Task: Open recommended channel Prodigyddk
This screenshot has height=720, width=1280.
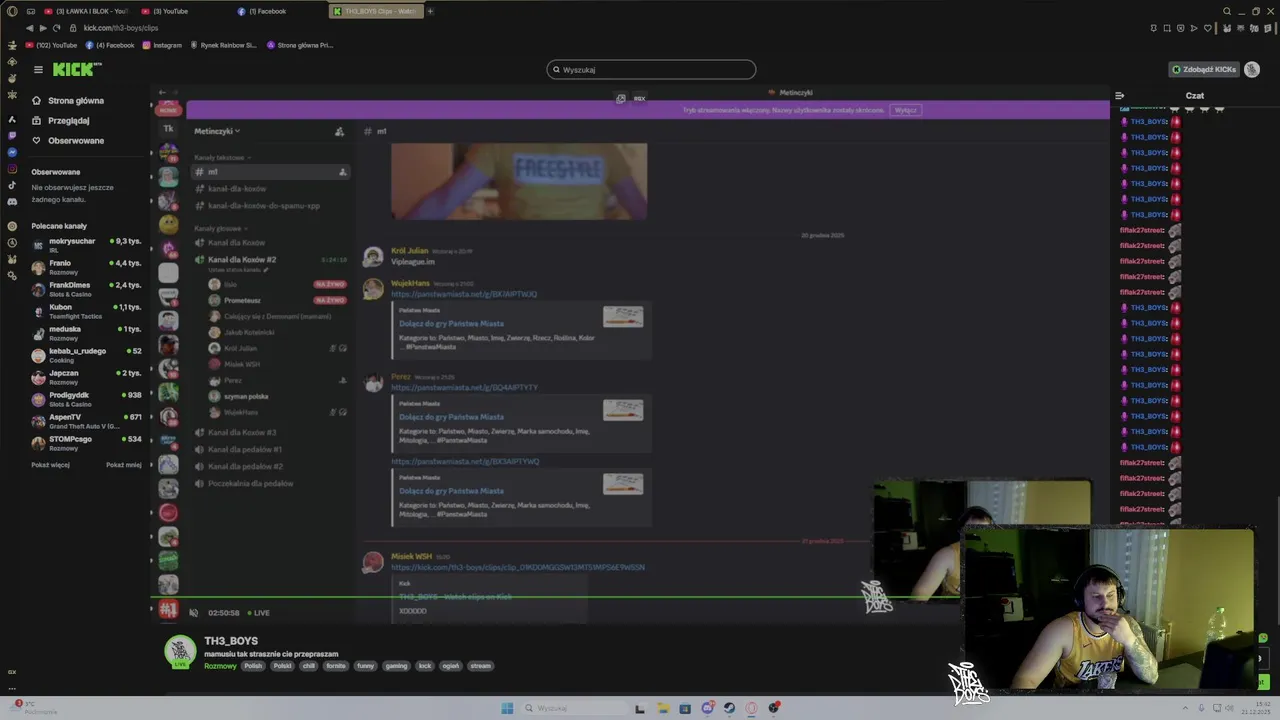Action: (87, 397)
